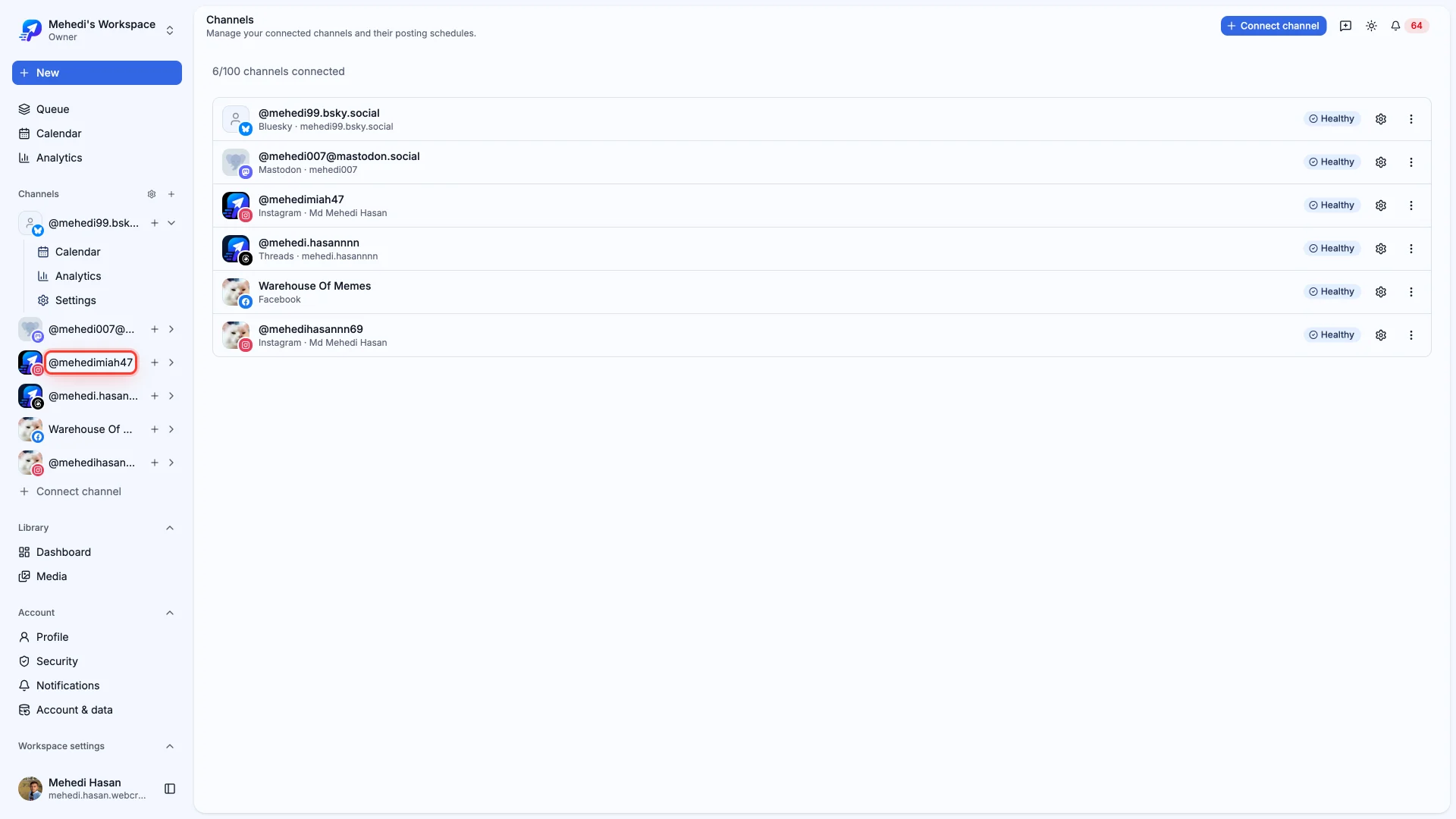Open Queue in the sidebar

97,109
